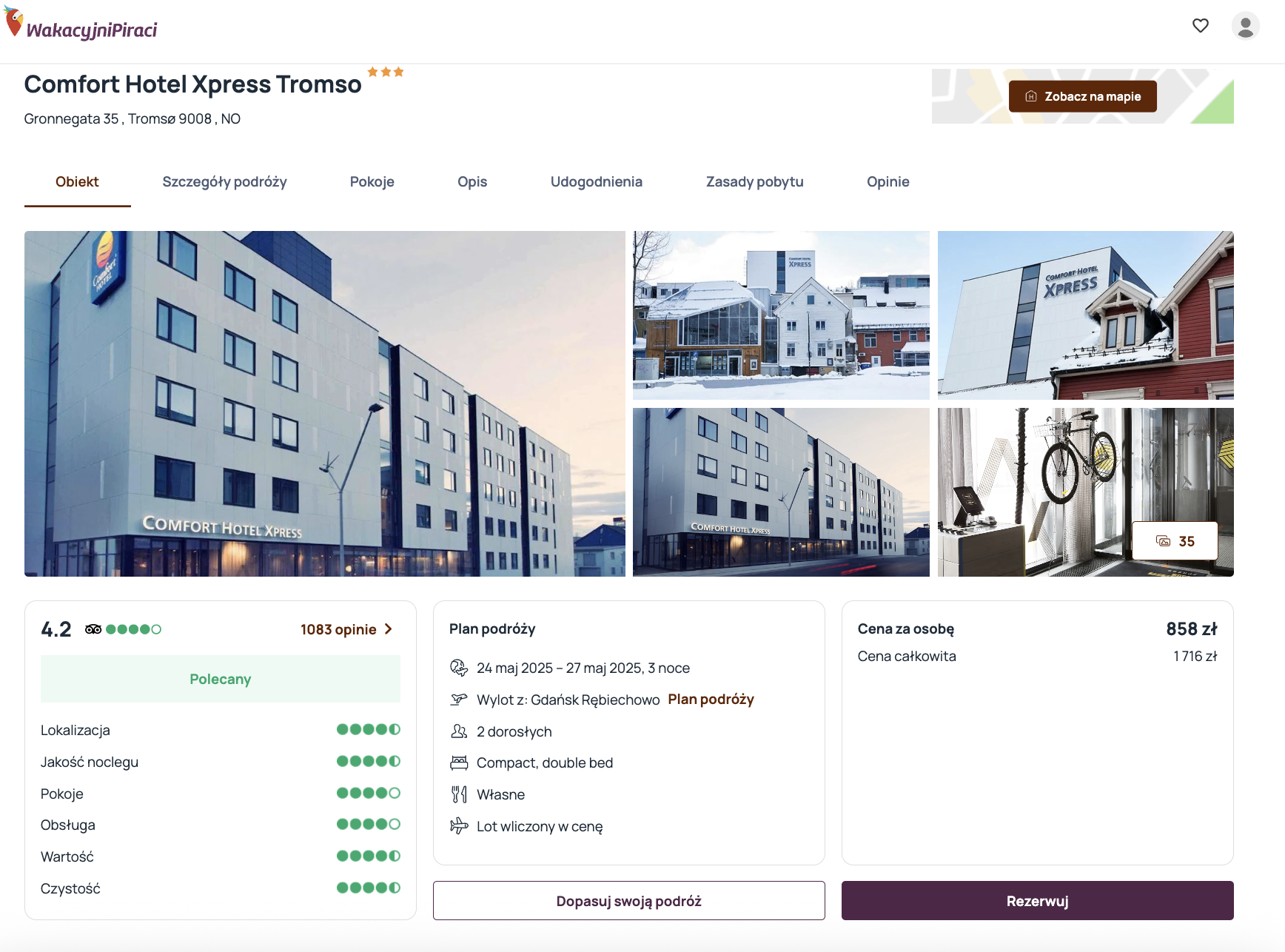Click the Jakość noclegu rating bubbles
Viewport: 1285px width, 952px height.
[369, 761]
